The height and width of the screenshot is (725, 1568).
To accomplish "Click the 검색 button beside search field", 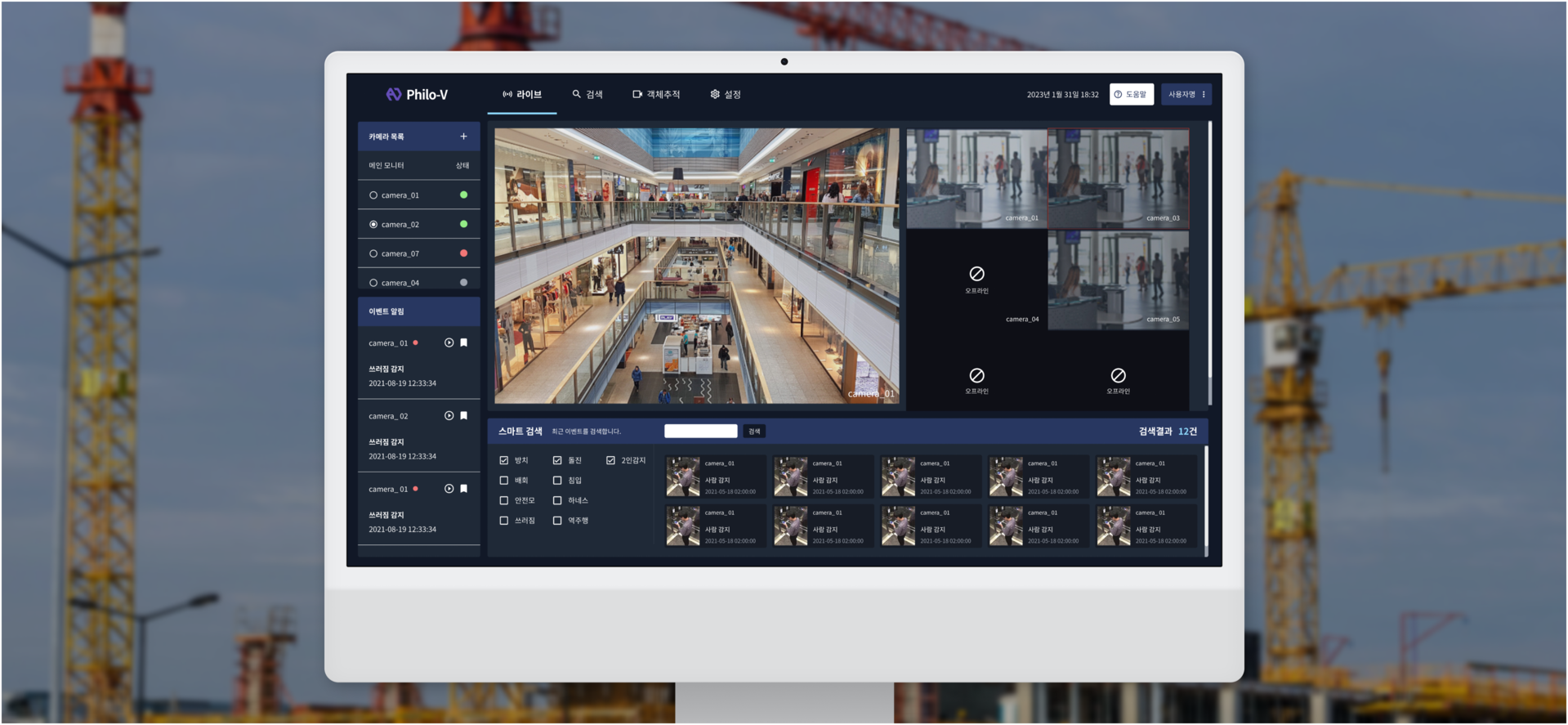I will click(754, 432).
